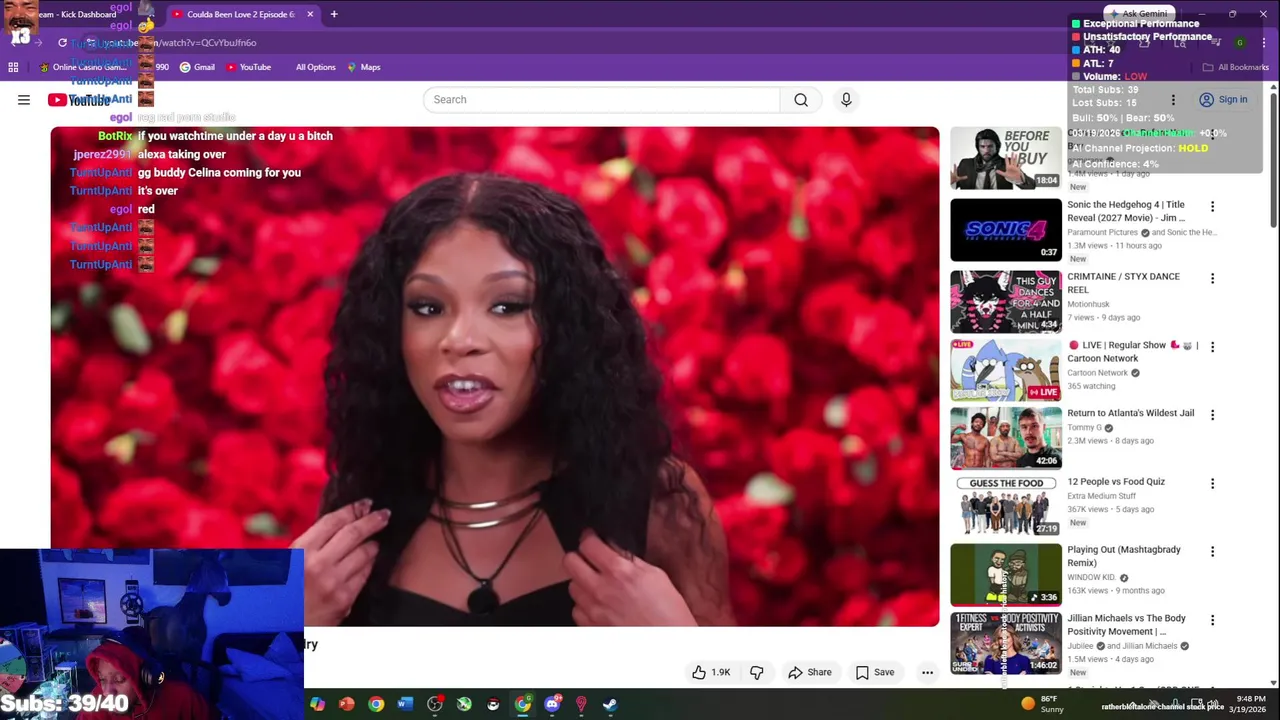Open Discord from the taskbar
Viewport: 1280px width, 720px height.
pyautogui.click(x=552, y=704)
